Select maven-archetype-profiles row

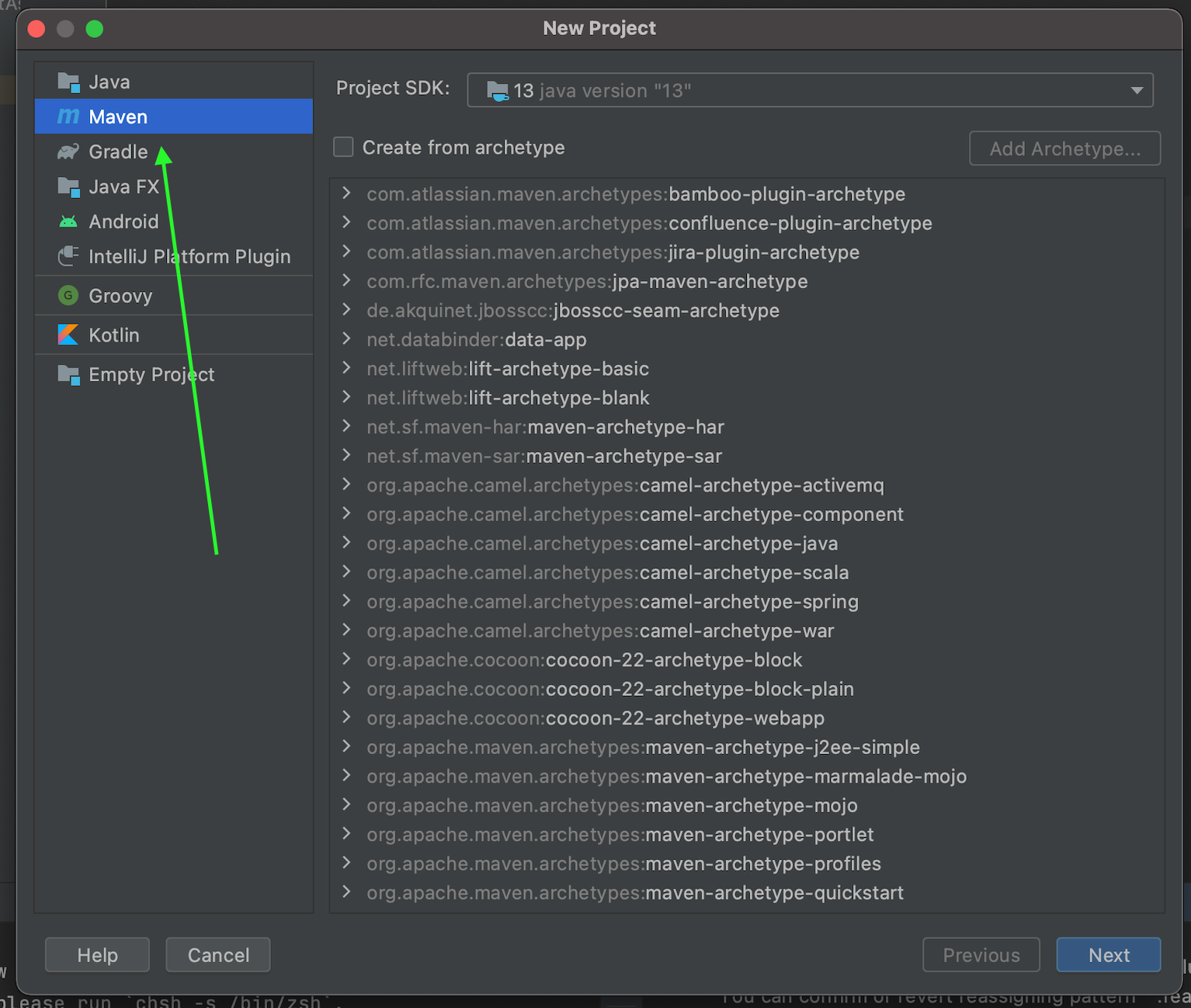(747, 864)
